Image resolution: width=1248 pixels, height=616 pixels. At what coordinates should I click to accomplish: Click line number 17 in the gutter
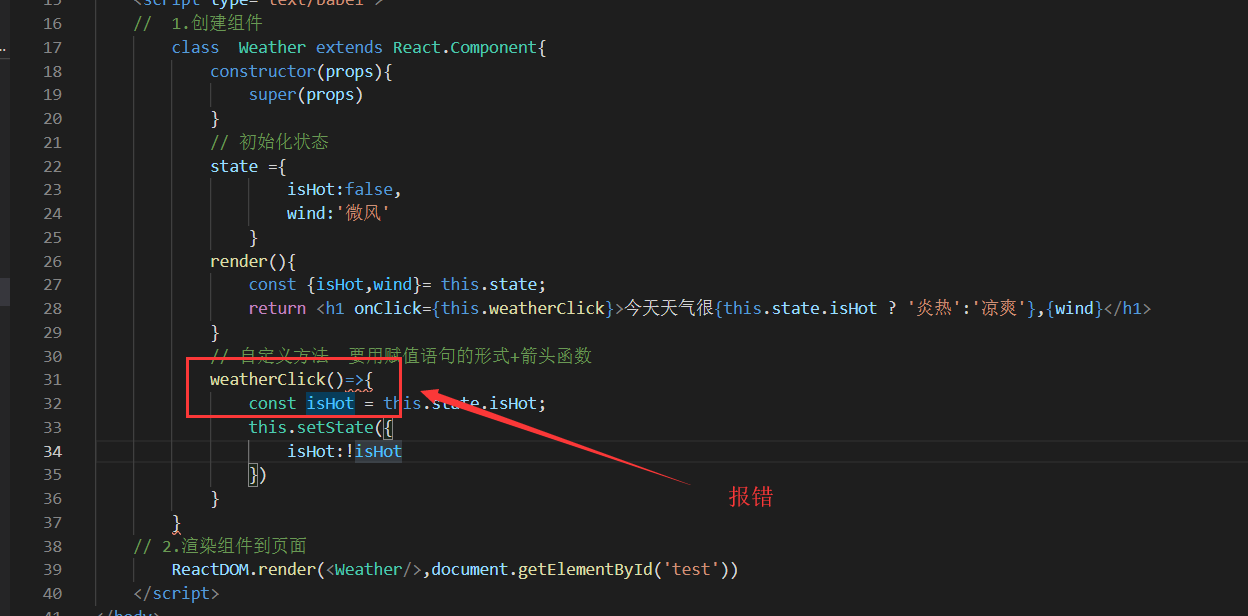(53, 47)
